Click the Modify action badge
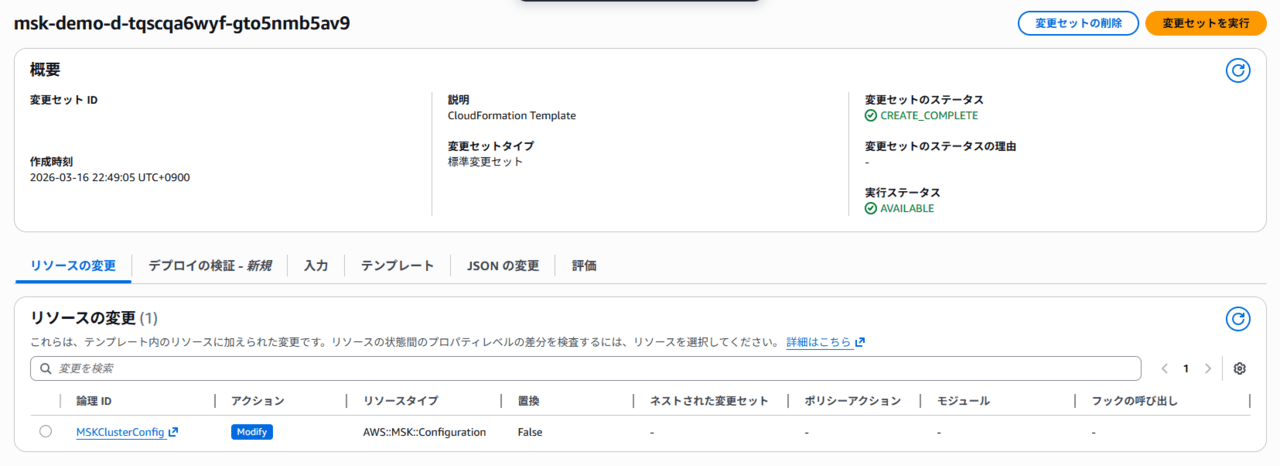1280x466 pixels. click(252, 432)
